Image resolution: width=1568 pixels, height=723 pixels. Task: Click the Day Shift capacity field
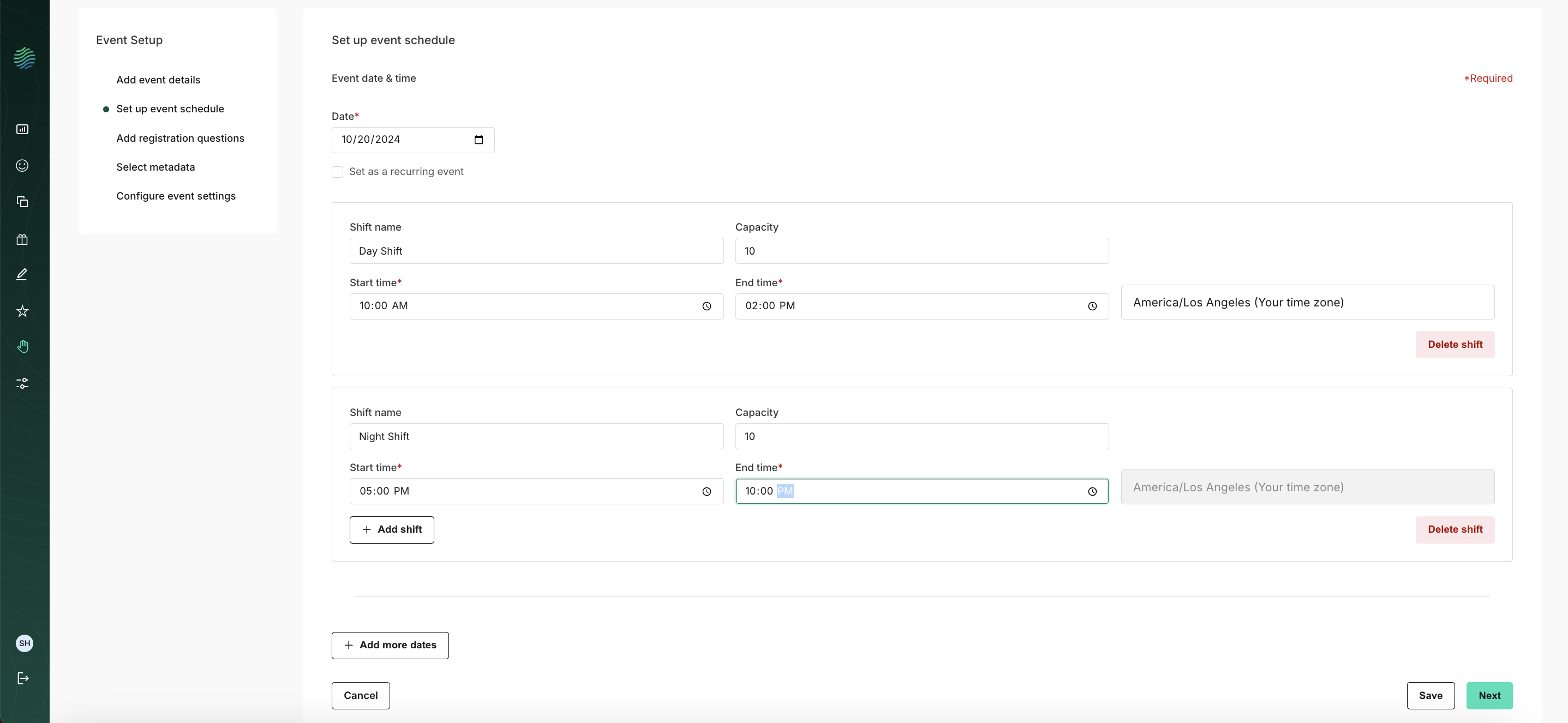point(921,251)
